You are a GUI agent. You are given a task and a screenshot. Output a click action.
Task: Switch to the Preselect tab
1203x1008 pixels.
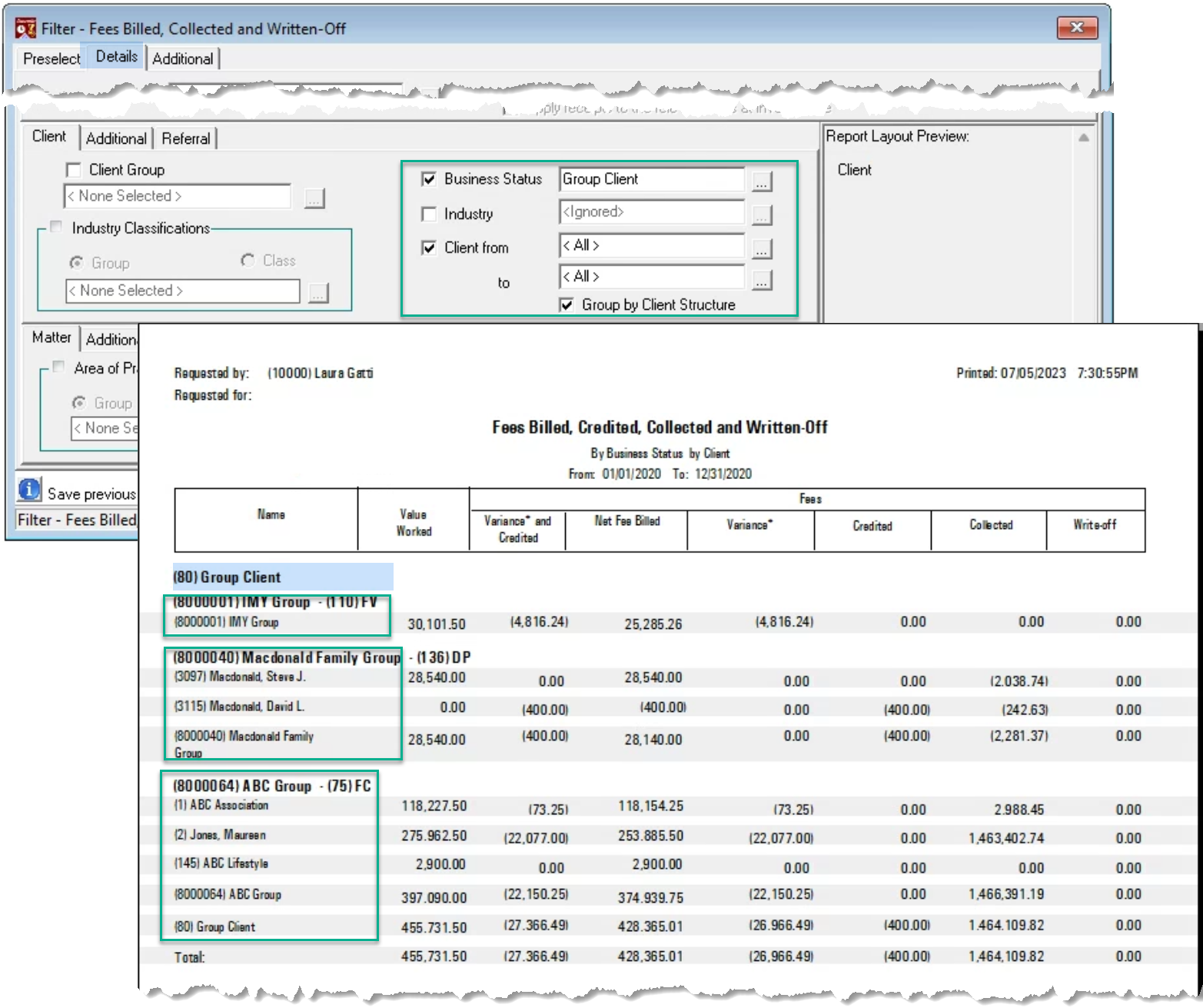52,58
